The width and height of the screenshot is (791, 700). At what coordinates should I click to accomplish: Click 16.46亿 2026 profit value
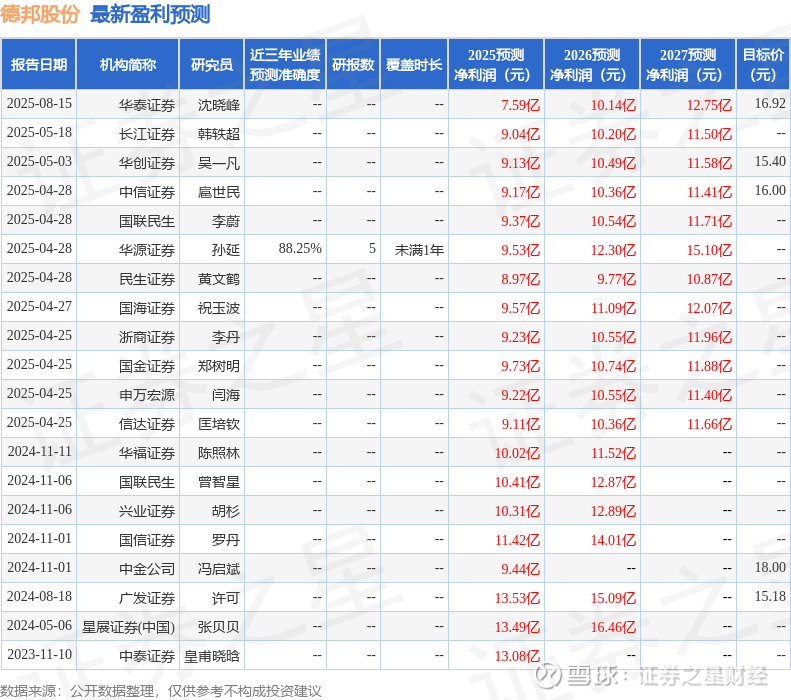point(613,627)
